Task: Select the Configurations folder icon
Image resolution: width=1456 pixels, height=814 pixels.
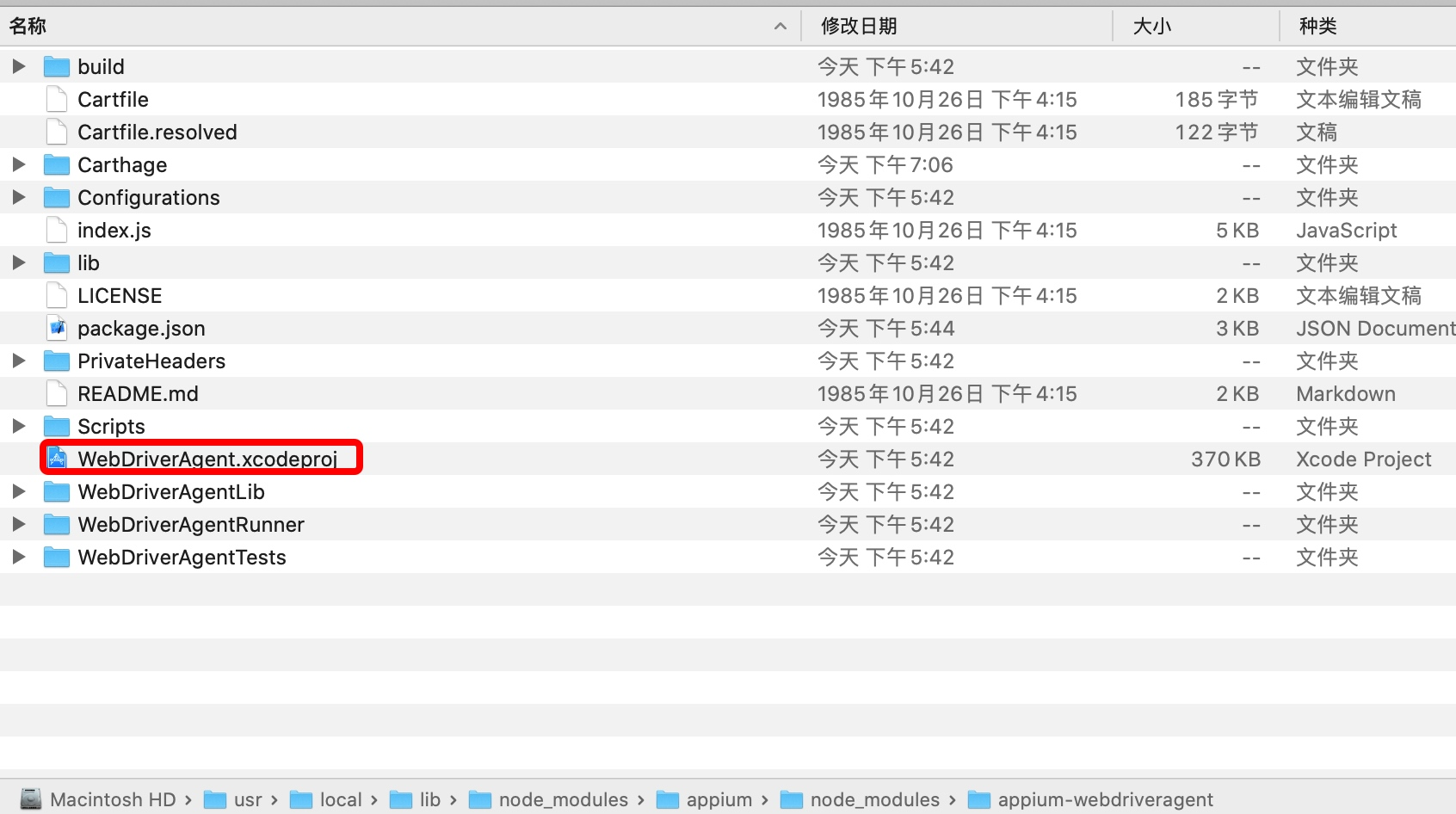Action: pos(57,197)
